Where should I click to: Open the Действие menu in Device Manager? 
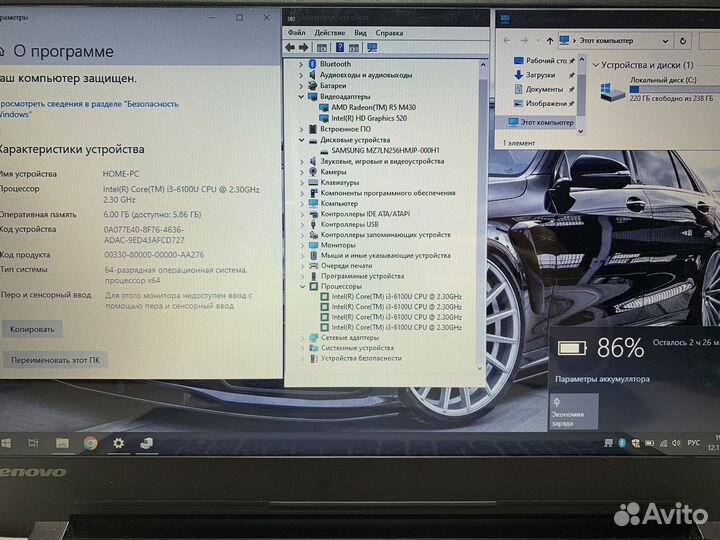329,33
